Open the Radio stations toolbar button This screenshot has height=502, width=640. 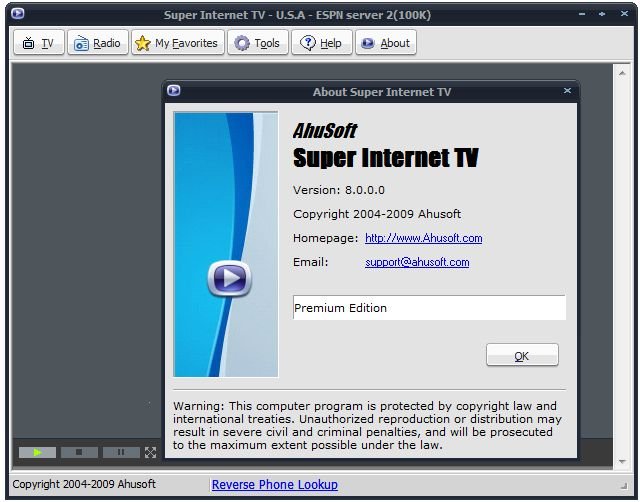pos(97,43)
